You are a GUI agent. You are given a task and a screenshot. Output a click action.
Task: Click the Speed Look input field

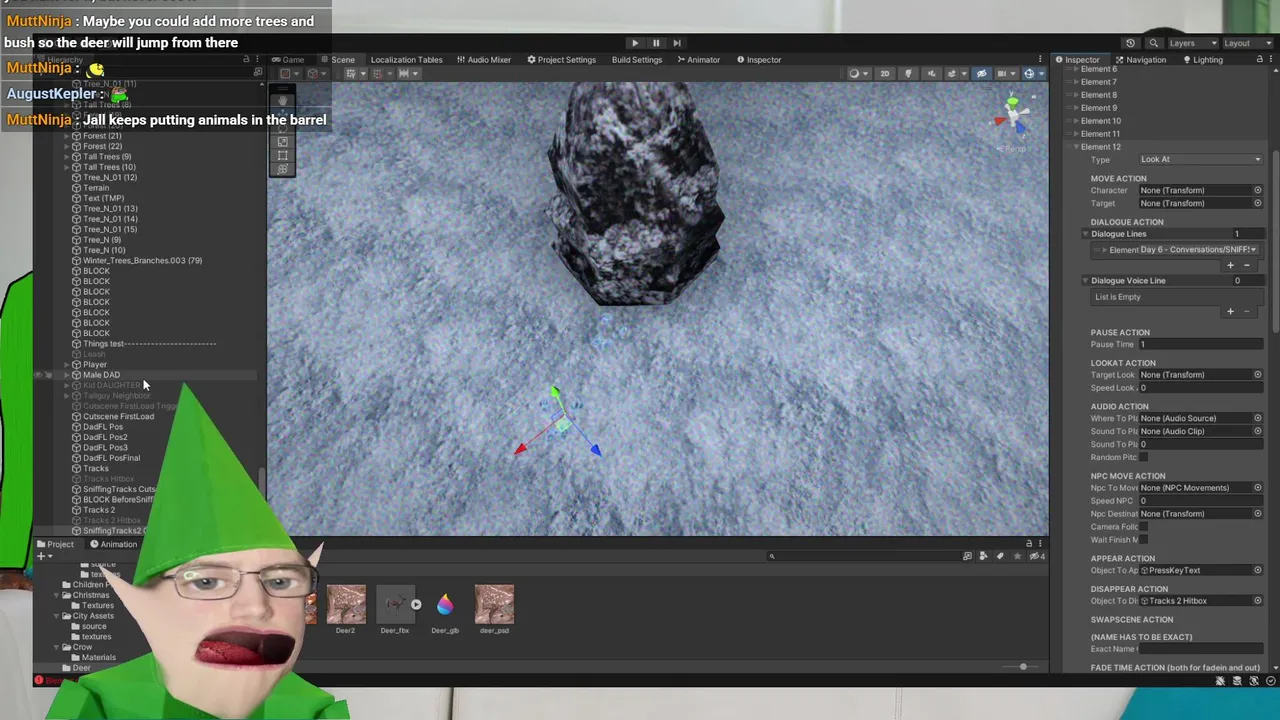click(1201, 388)
